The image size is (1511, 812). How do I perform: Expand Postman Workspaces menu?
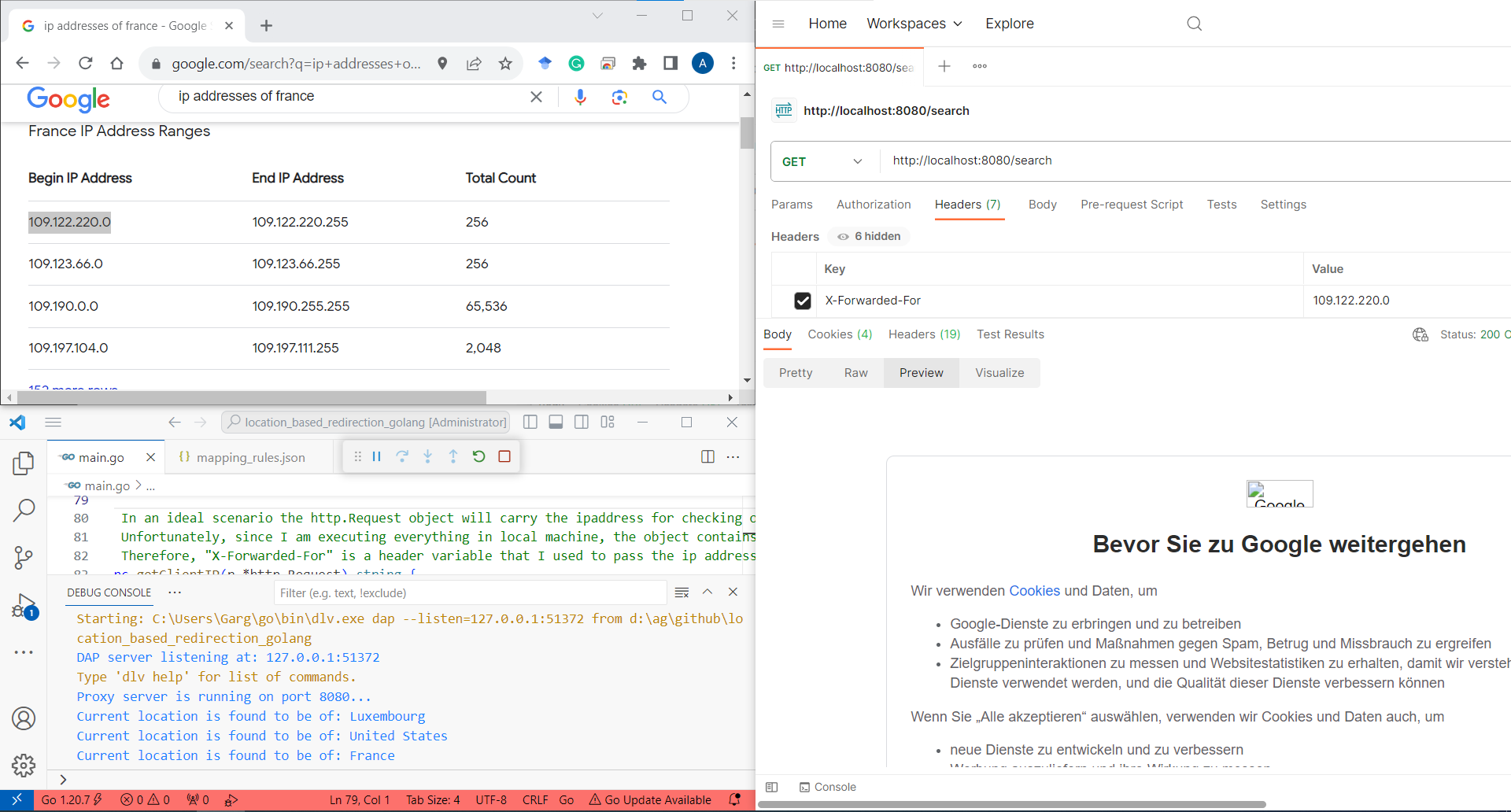(x=914, y=24)
